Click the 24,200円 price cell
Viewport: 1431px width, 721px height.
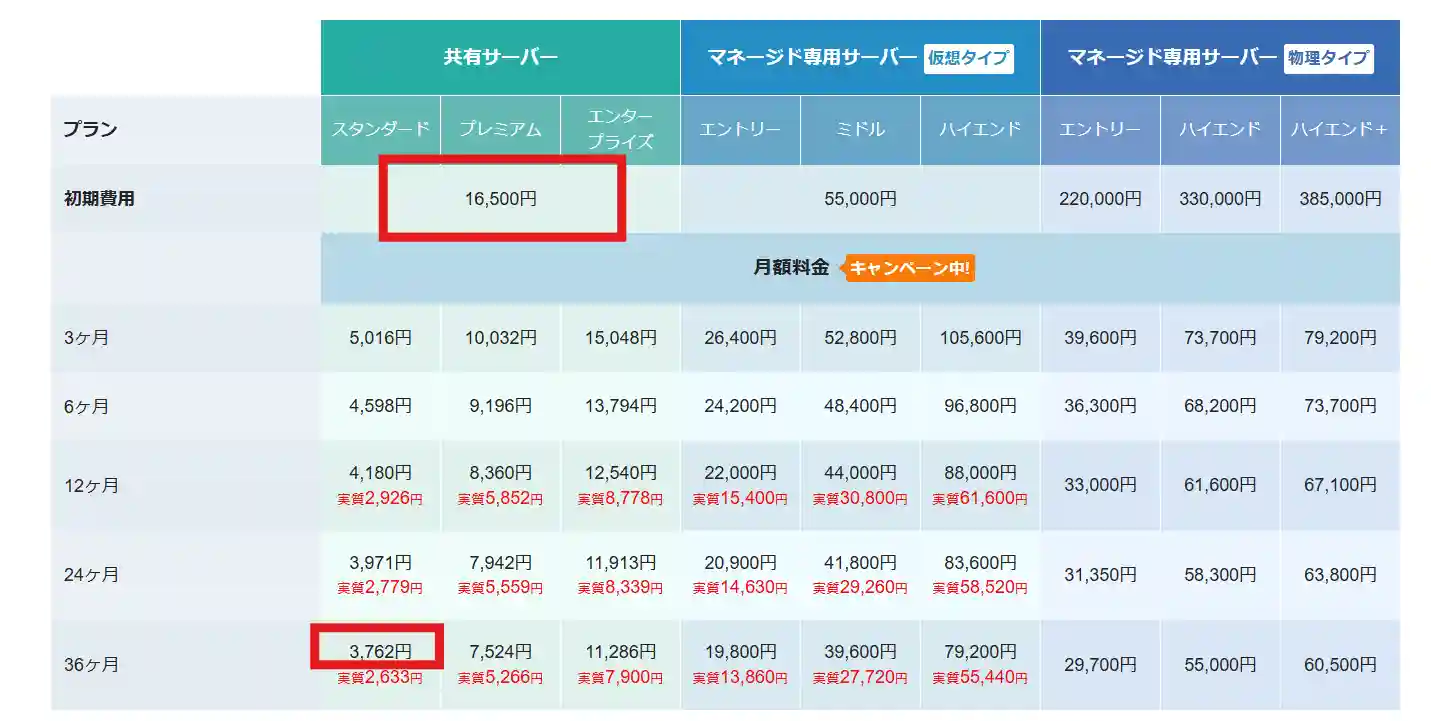click(740, 407)
